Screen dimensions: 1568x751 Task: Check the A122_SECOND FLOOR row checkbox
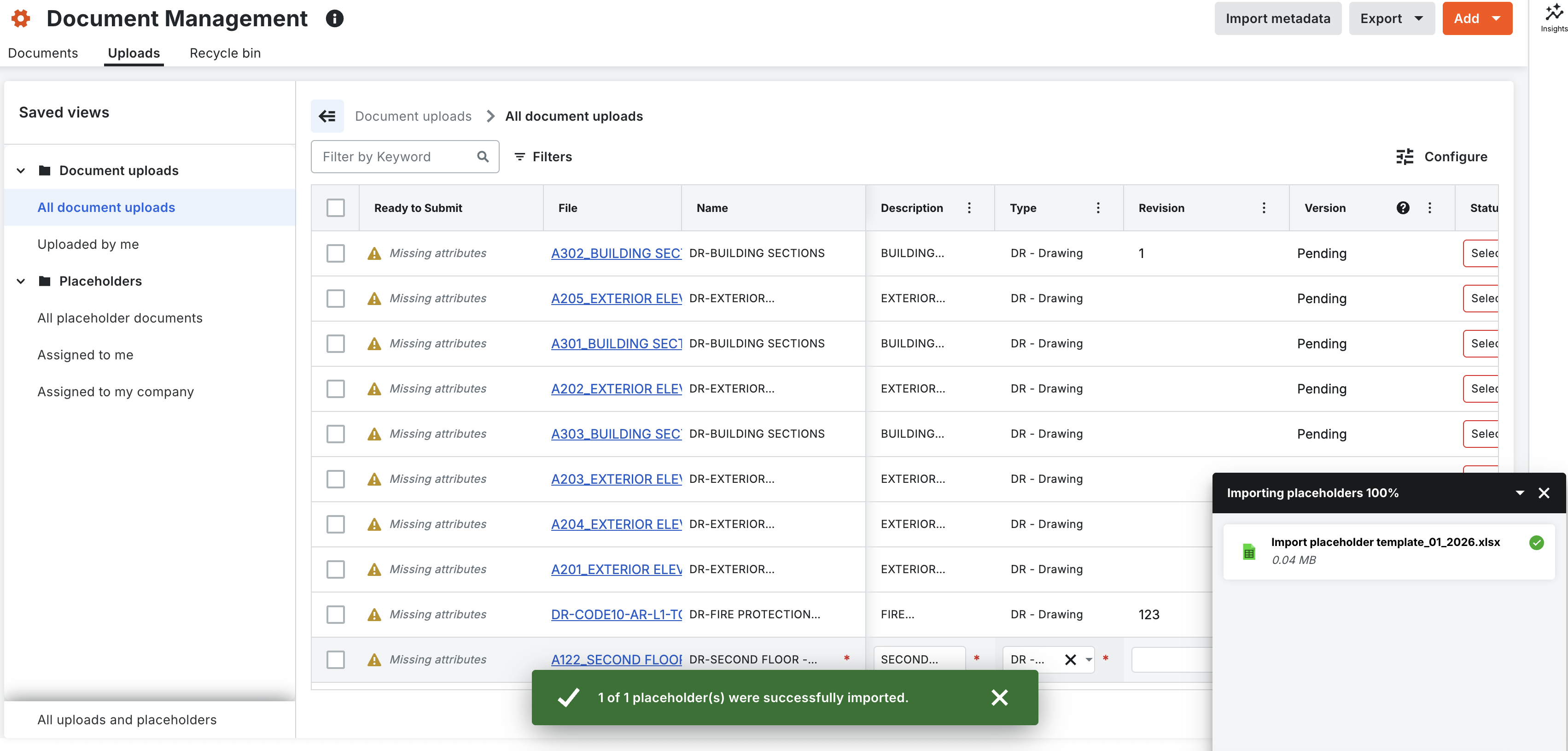tap(335, 659)
